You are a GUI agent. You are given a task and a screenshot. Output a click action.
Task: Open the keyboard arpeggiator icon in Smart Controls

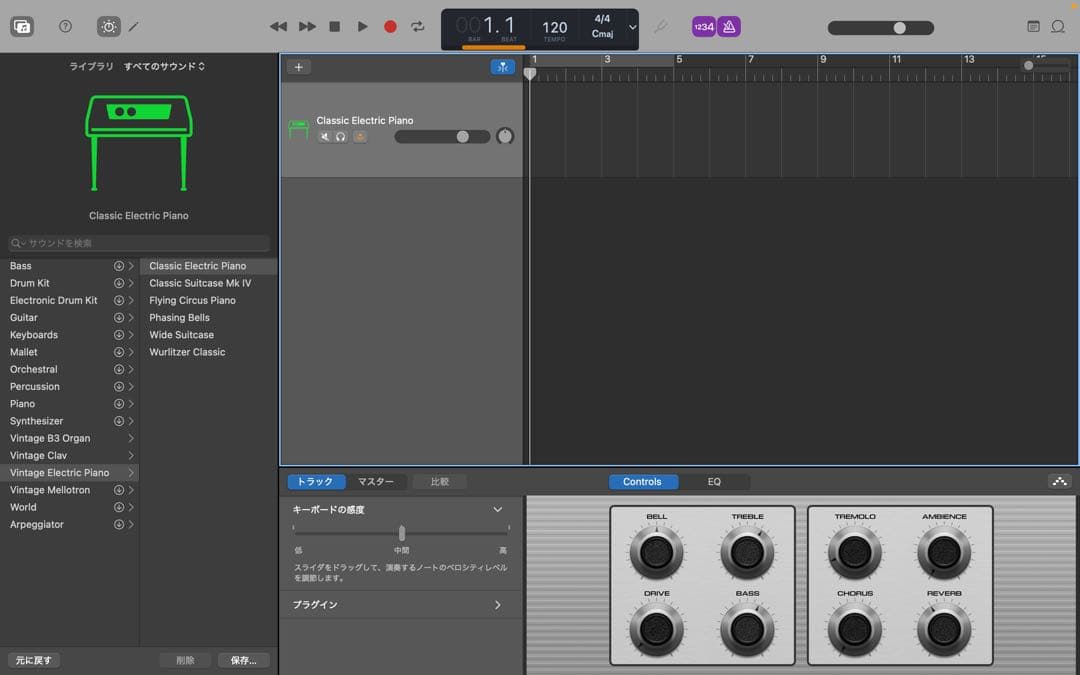point(1059,482)
